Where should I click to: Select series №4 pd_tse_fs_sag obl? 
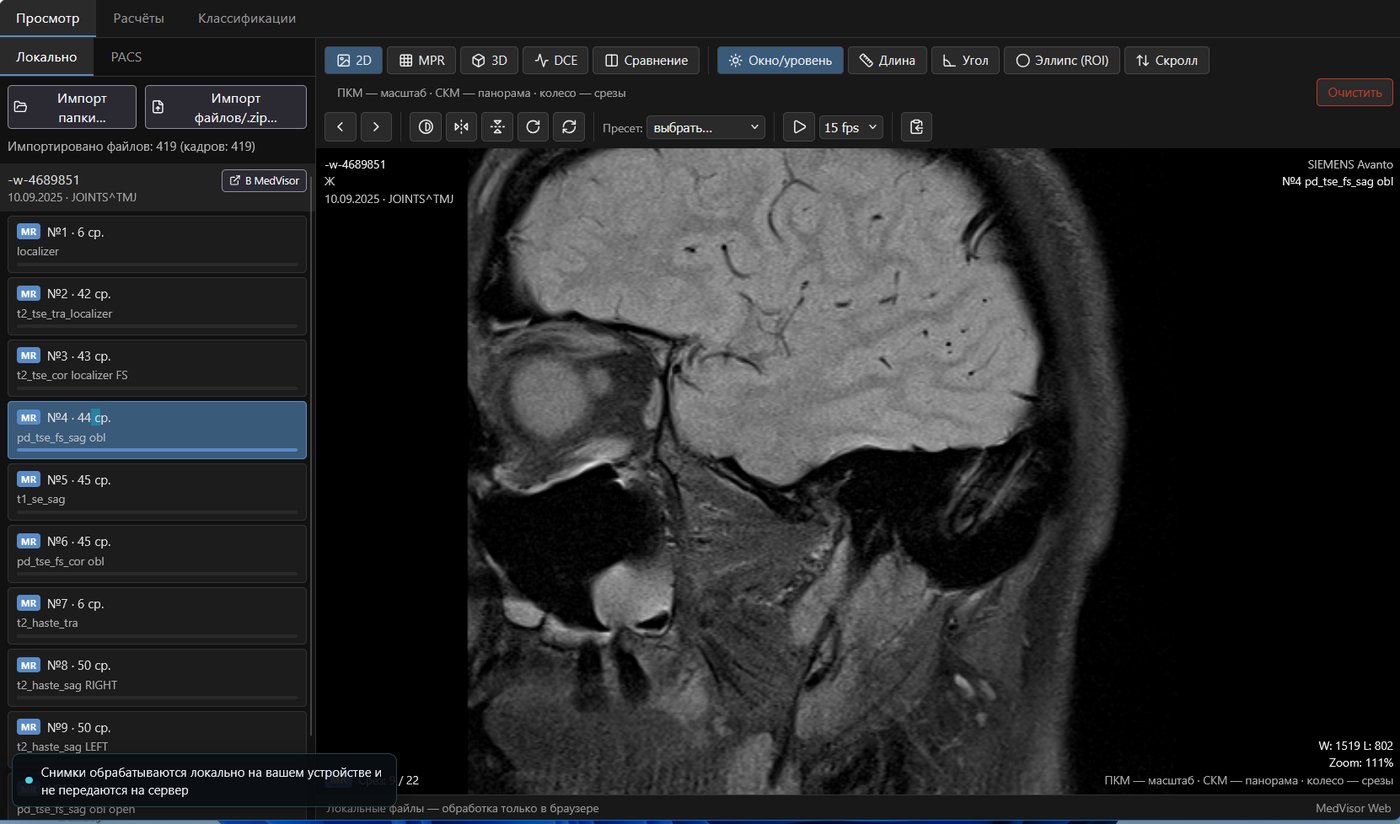click(157, 430)
